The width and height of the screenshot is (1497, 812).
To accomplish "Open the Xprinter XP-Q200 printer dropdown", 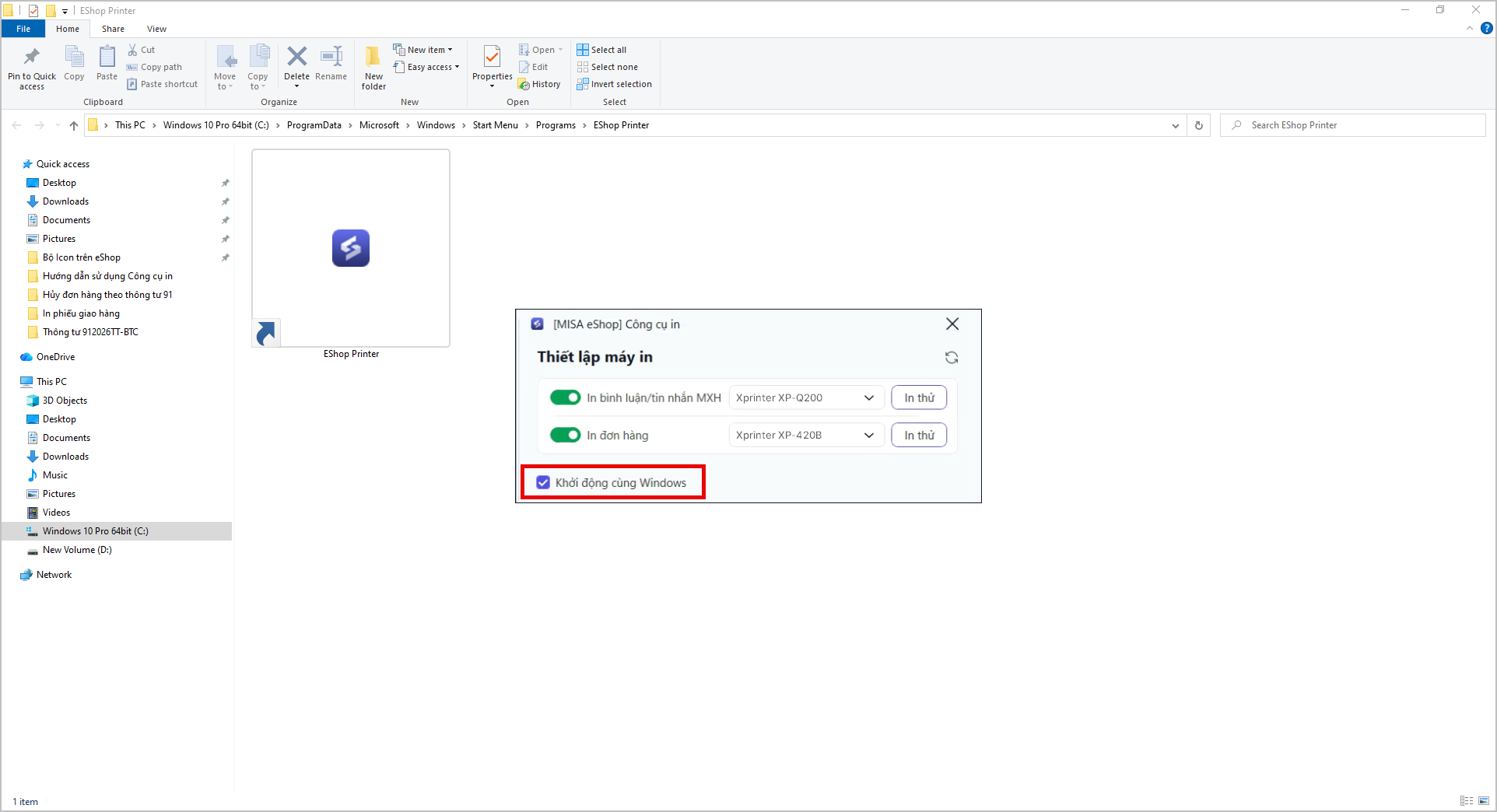I will 806,397.
